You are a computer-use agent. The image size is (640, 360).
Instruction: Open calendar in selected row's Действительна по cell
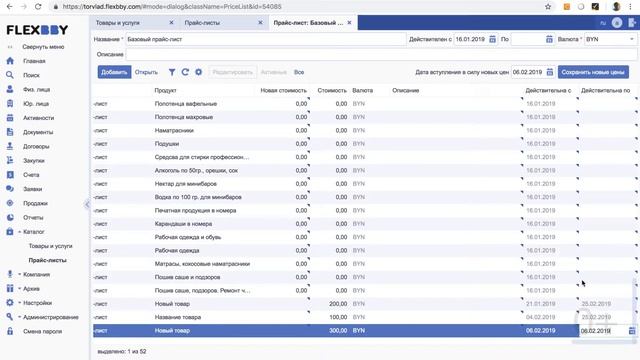(x=632, y=331)
